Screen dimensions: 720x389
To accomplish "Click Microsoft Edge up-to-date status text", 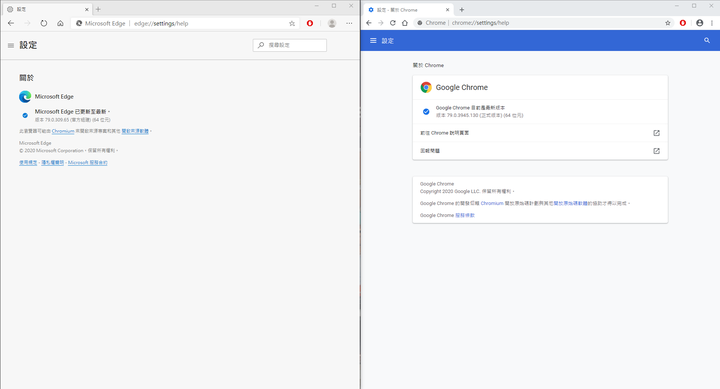I will pyautogui.click(x=72, y=112).
